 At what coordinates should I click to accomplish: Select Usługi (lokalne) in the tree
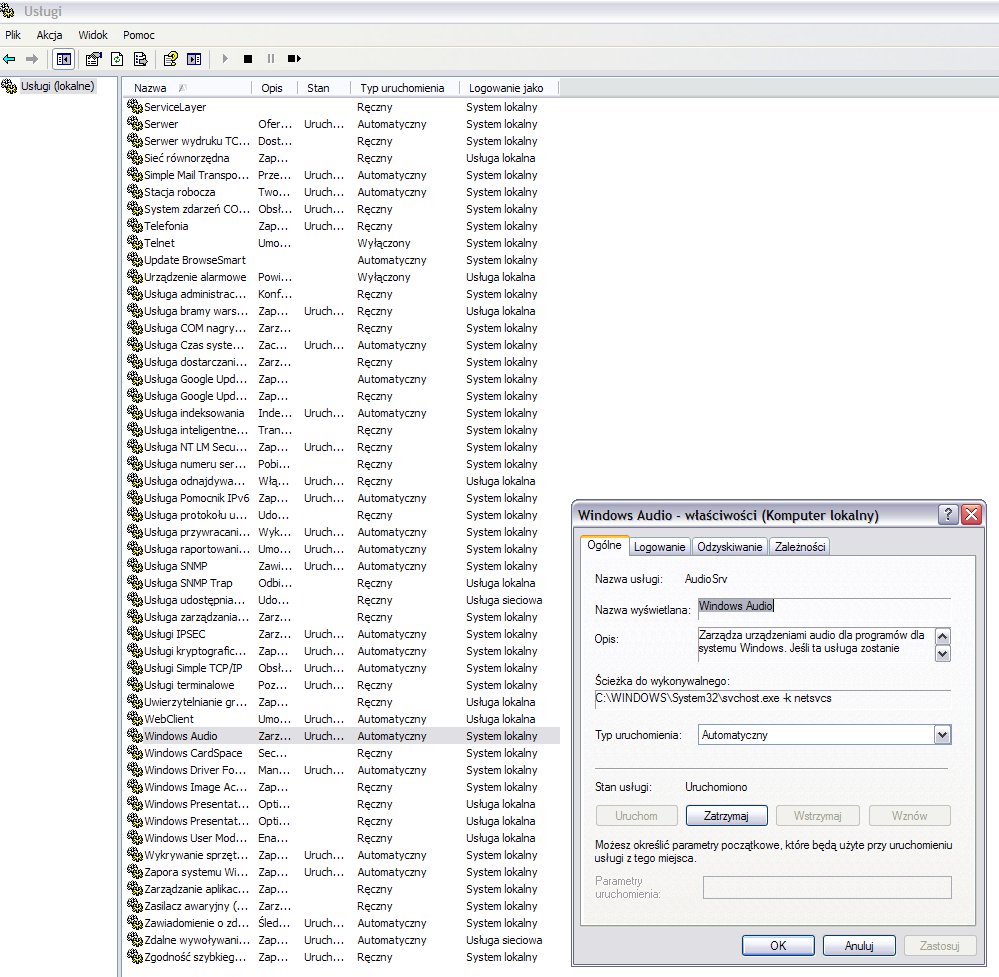57,86
